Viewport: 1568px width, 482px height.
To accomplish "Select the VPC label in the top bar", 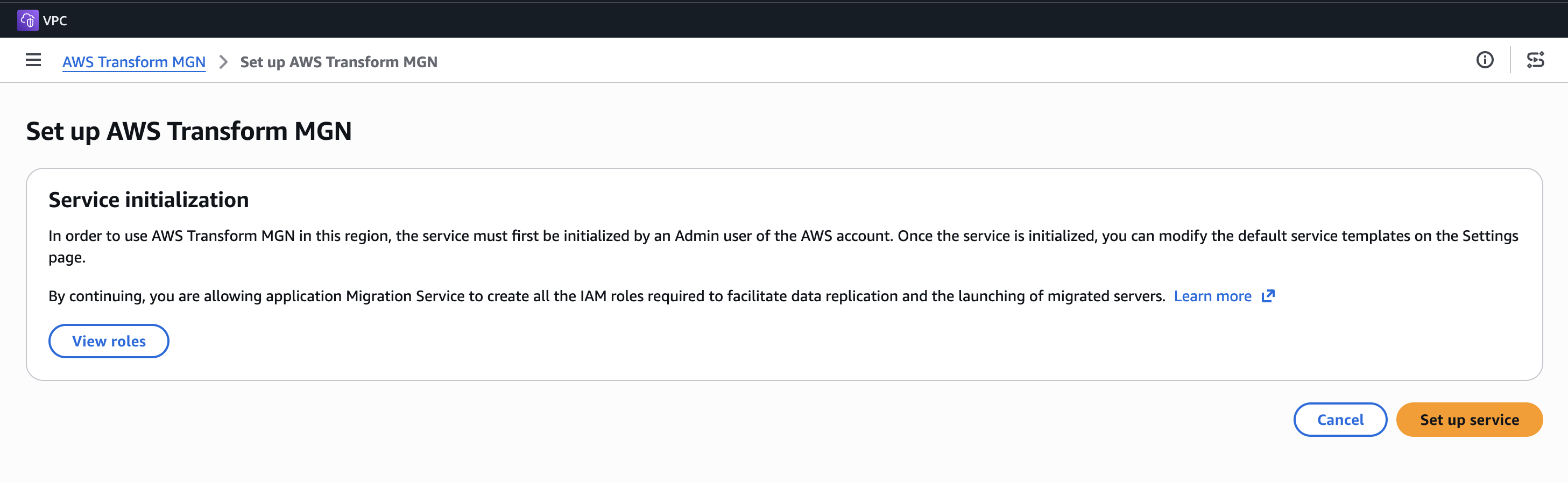I will pos(55,20).
